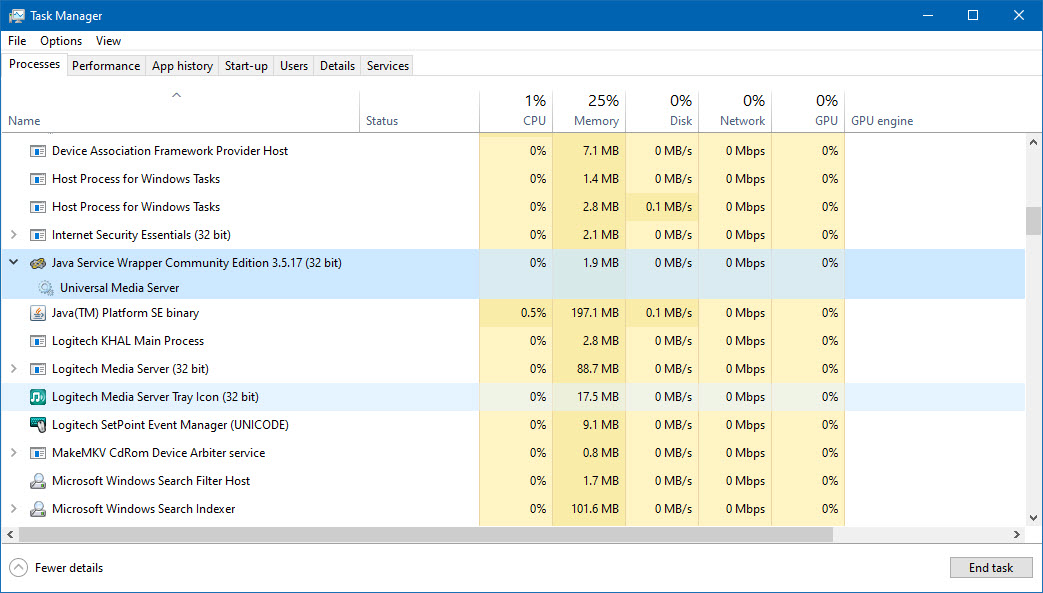Select the Java(TM) Platform SE binary row

(513, 313)
